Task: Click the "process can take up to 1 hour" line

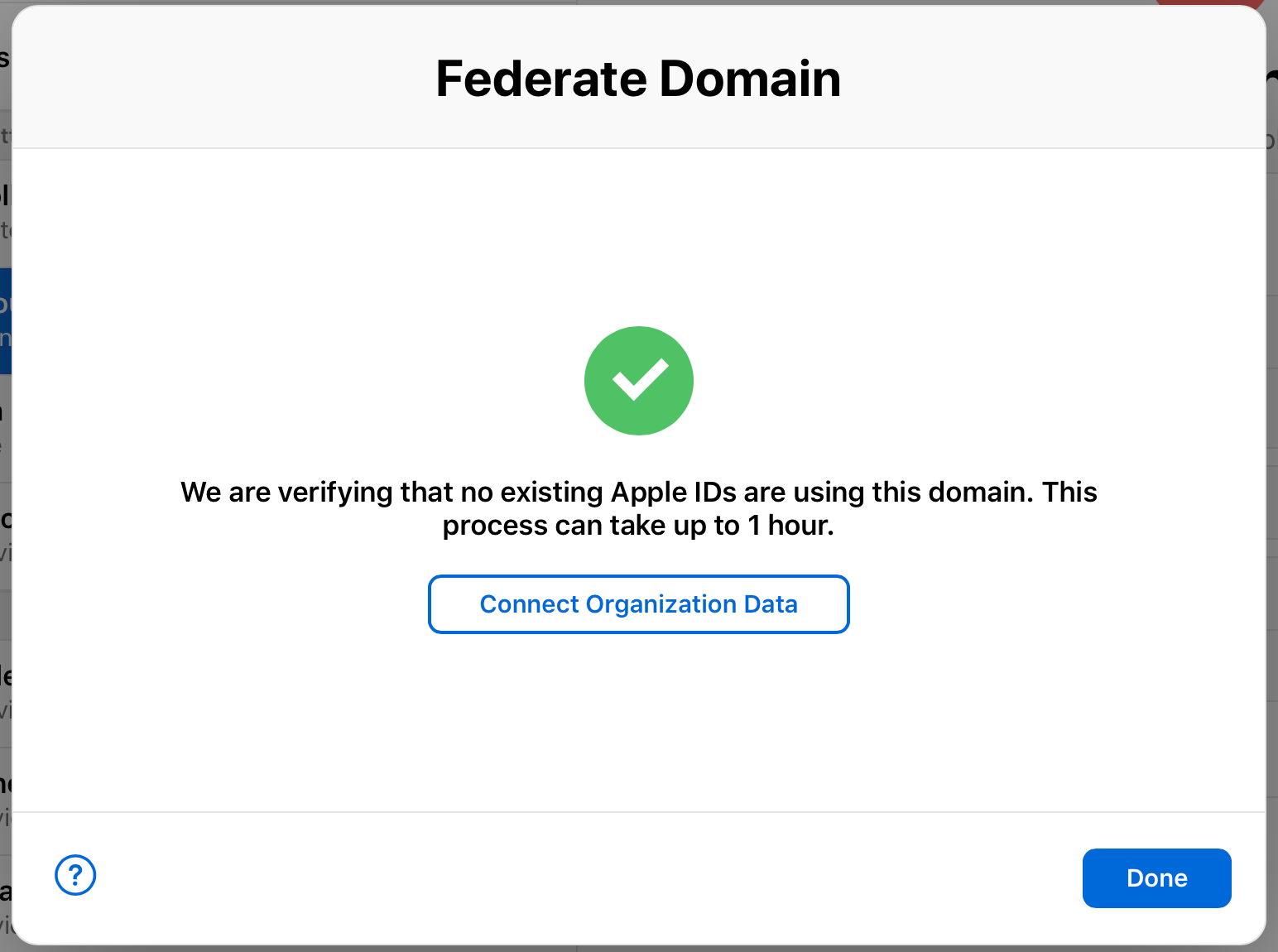Action: pyautogui.click(x=638, y=526)
